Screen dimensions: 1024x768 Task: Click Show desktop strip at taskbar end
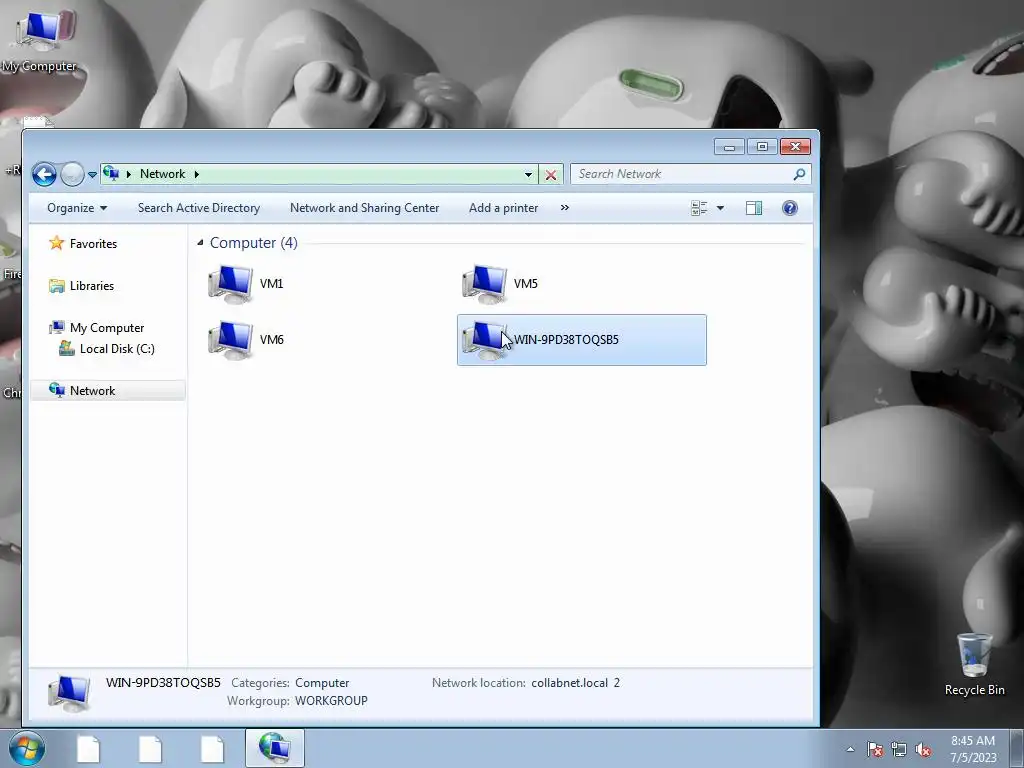point(1017,749)
